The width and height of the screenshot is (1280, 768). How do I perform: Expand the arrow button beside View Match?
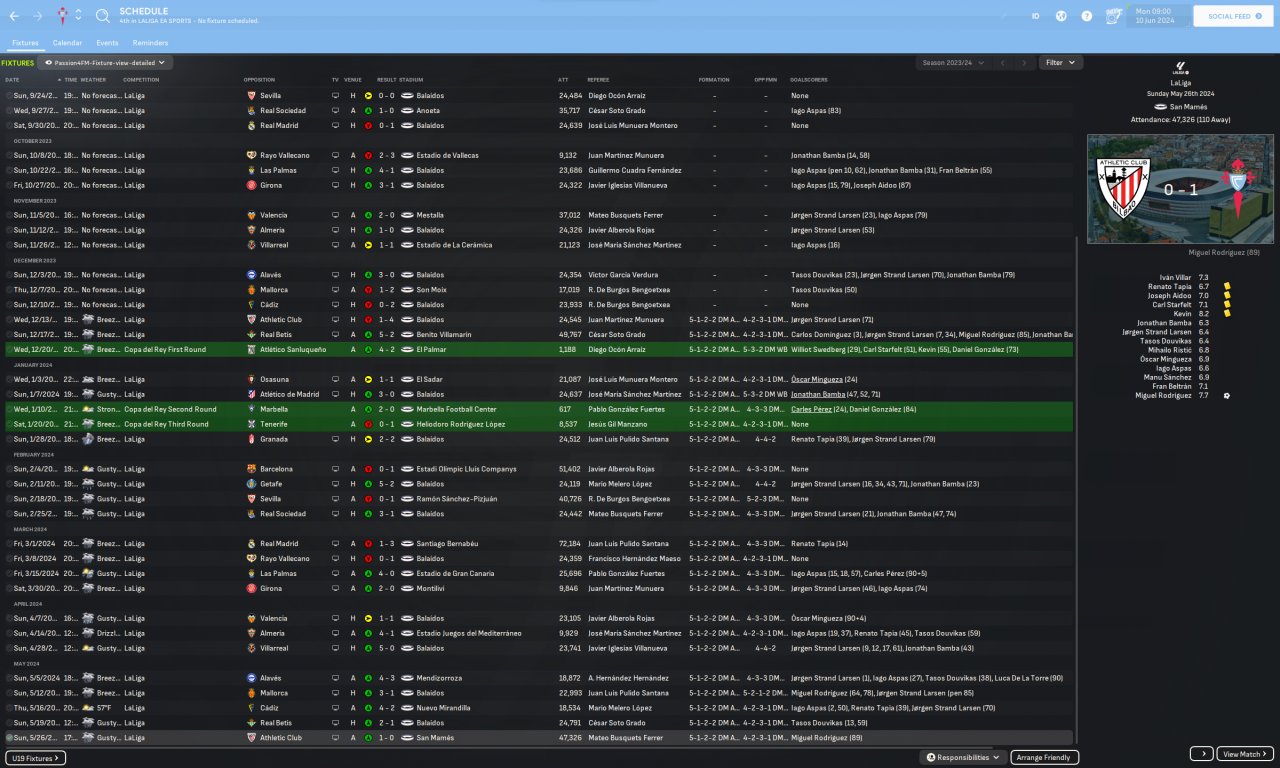[x=1201, y=754]
